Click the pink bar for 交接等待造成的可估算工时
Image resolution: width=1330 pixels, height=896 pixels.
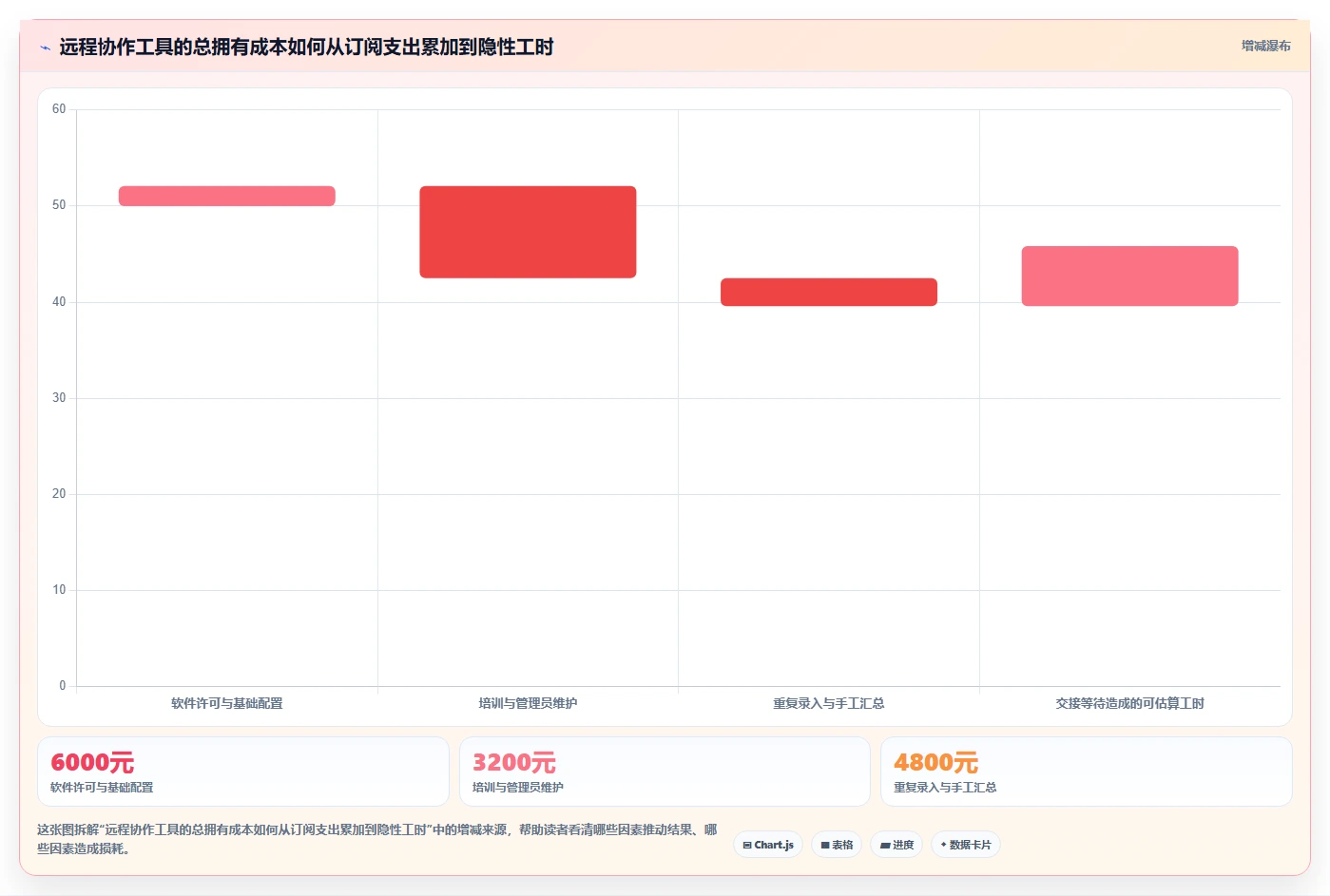pos(1129,276)
